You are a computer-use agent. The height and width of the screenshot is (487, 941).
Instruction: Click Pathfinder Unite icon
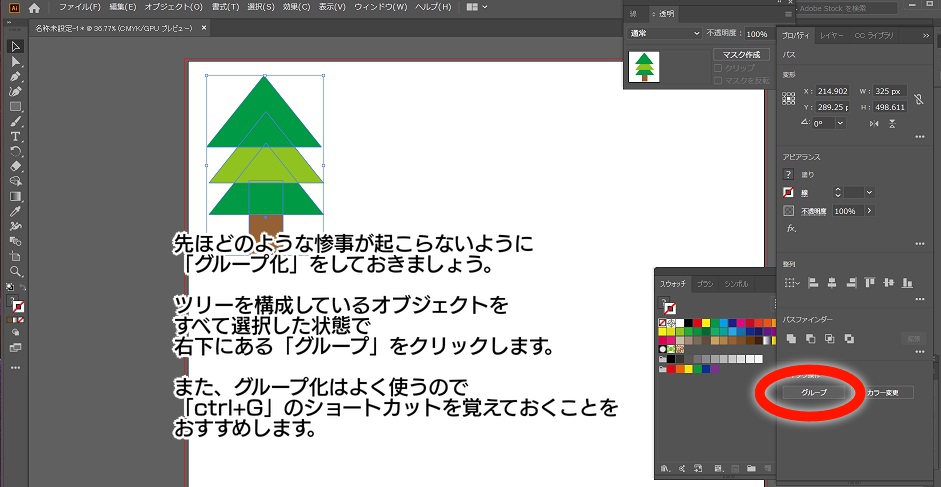pos(792,339)
